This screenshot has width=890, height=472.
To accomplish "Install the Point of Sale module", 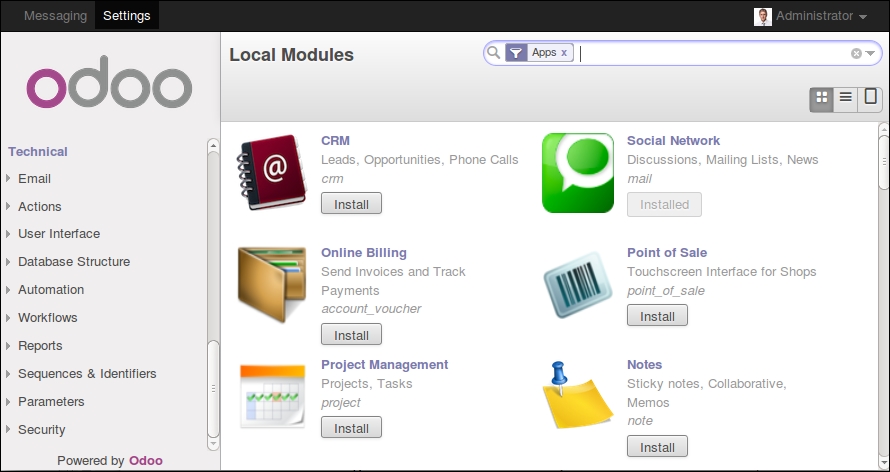I will tap(657, 315).
